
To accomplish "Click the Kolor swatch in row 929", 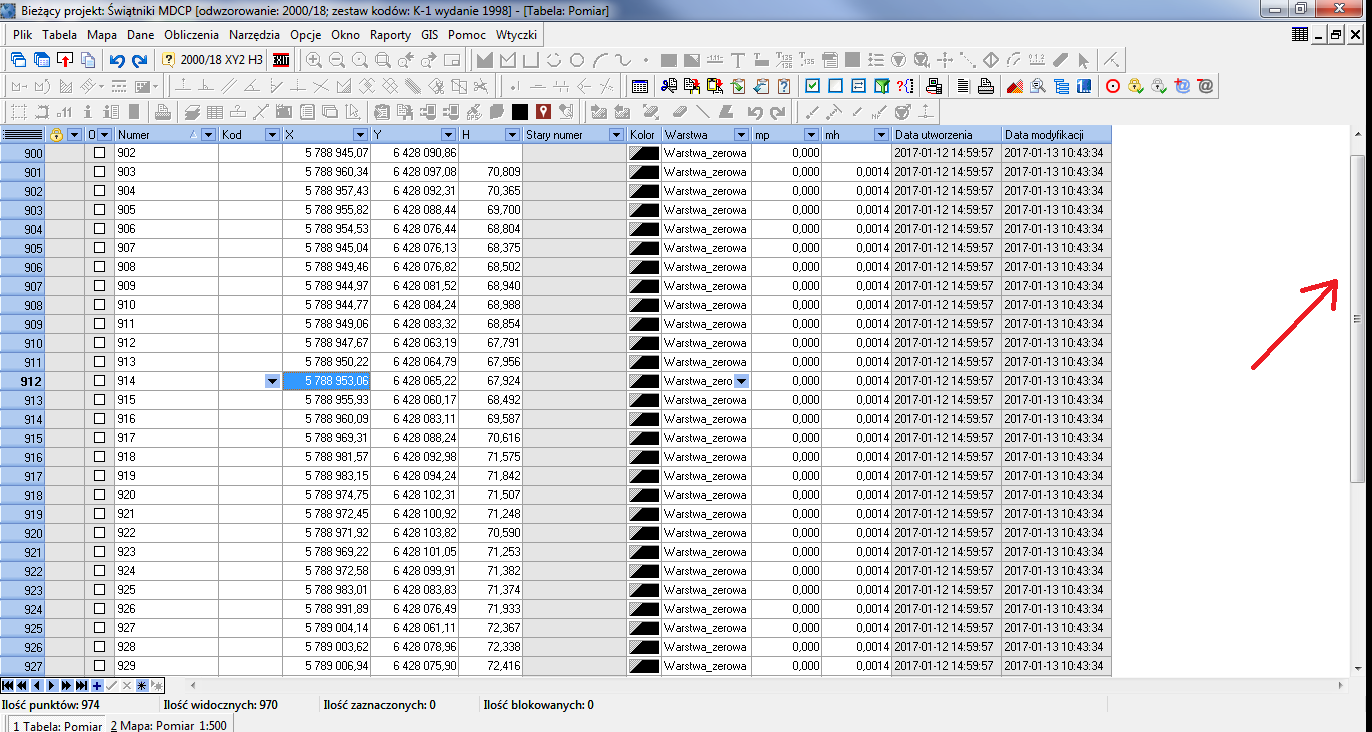I will pyautogui.click(x=644, y=666).
